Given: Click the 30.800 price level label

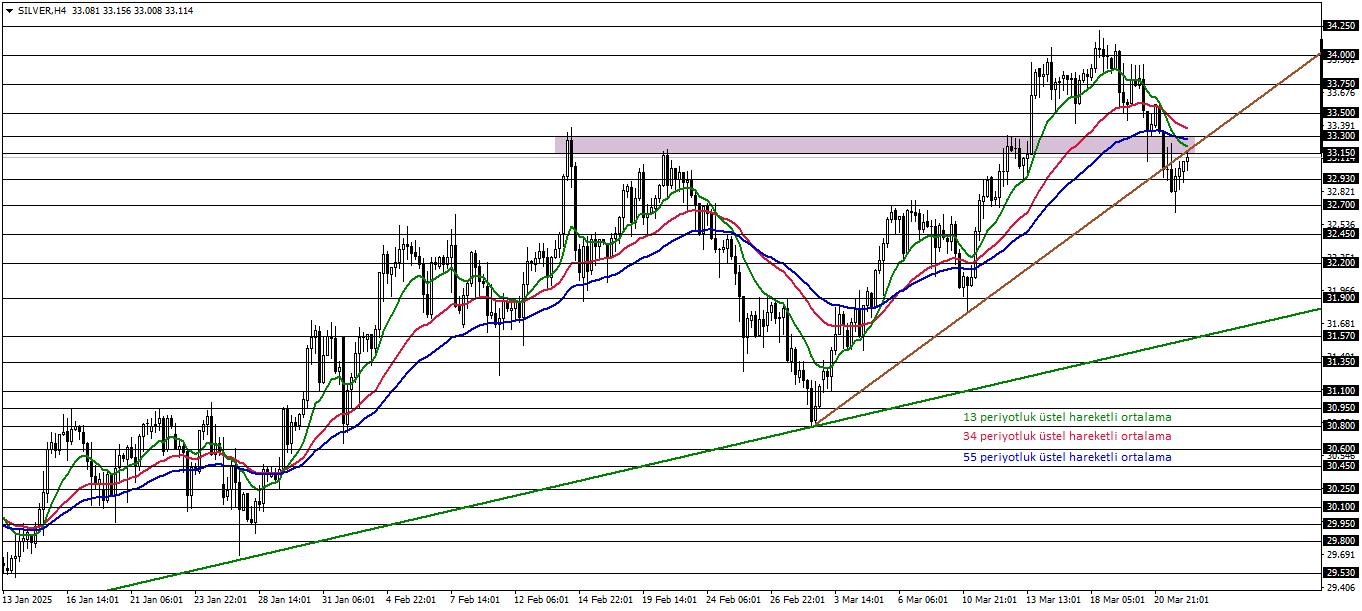Looking at the screenshot, I should [1340, 425].
